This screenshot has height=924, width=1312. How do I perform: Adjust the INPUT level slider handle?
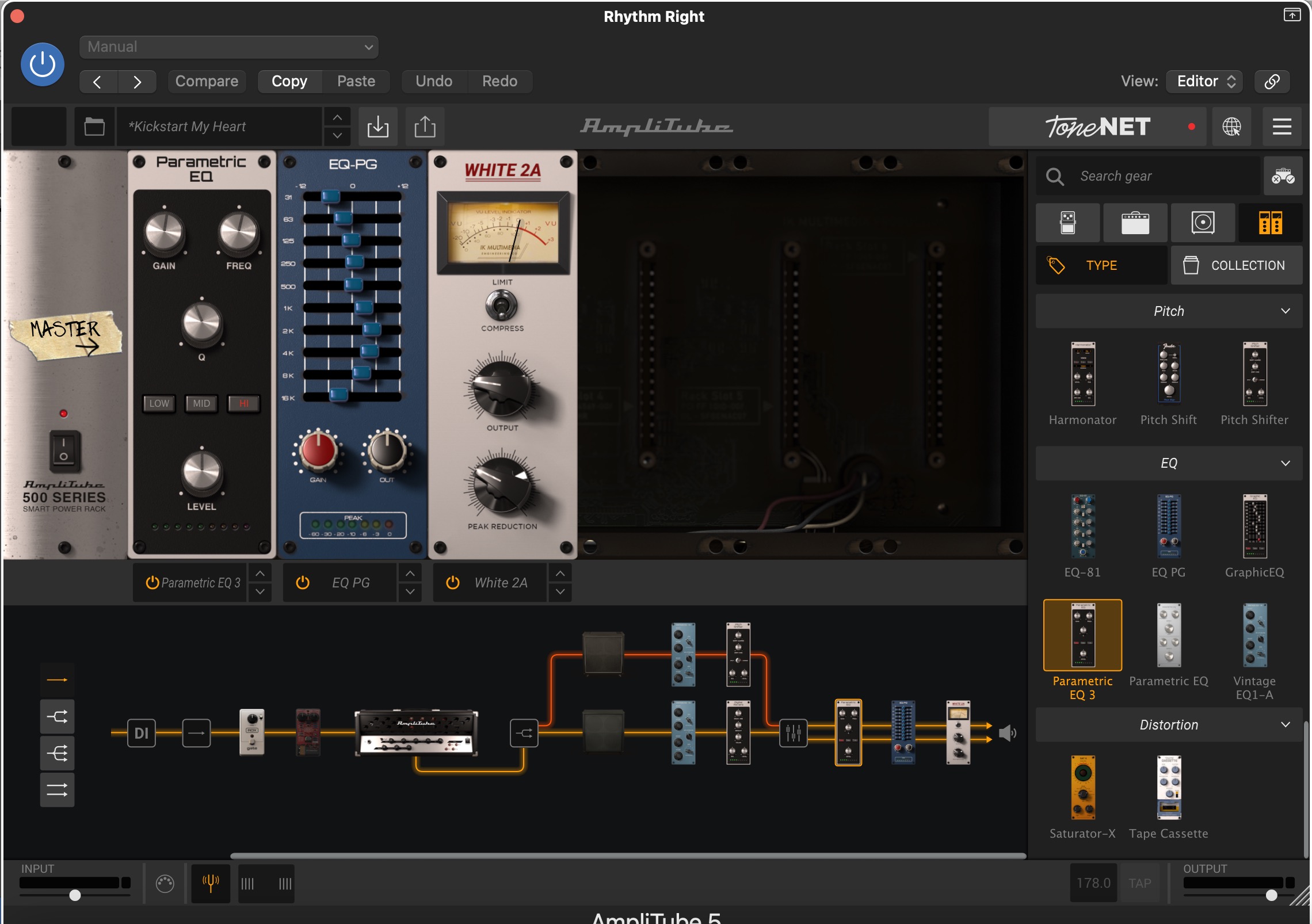[x=75, y=895]
